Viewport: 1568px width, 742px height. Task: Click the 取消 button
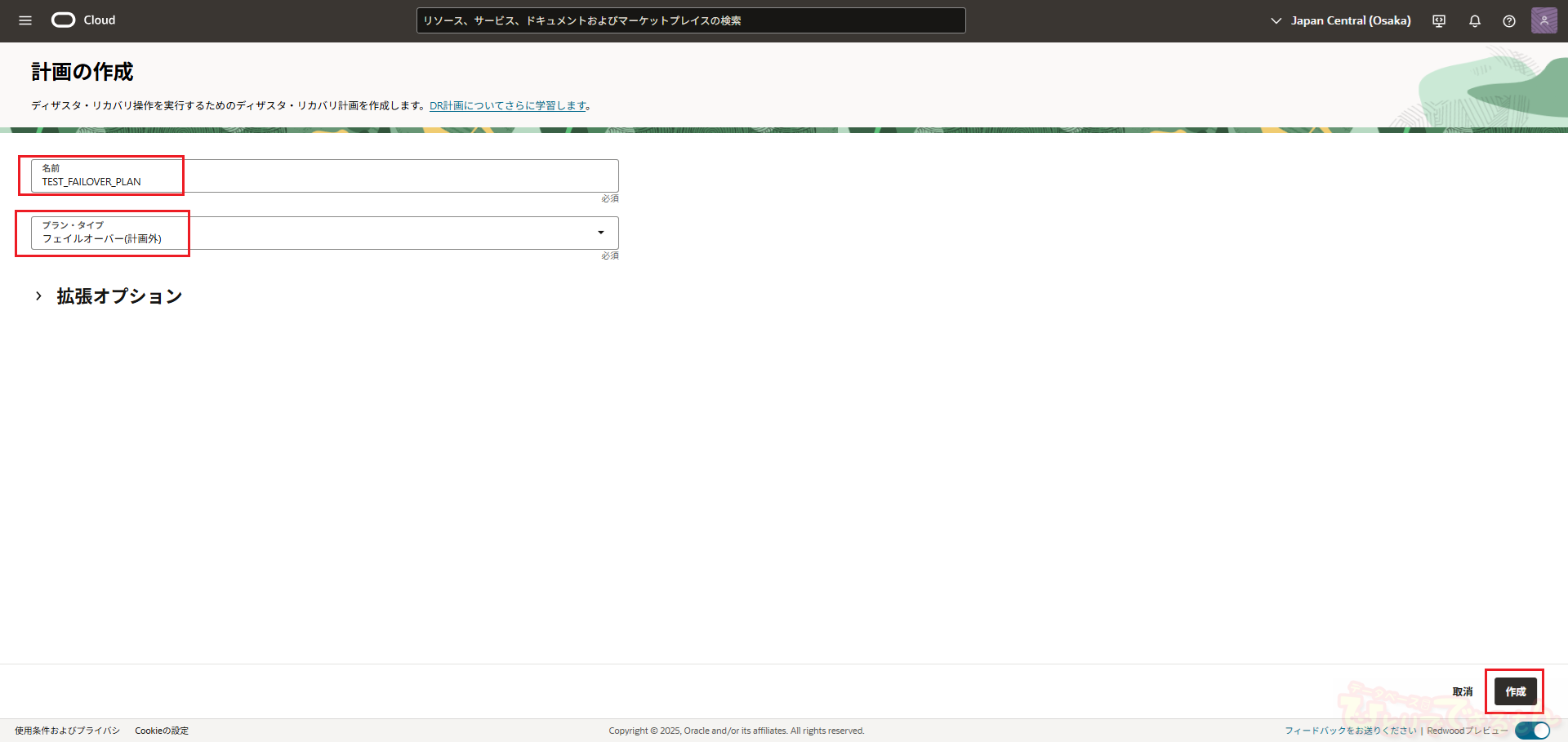pyautogui.click(x=1462, y=691)
